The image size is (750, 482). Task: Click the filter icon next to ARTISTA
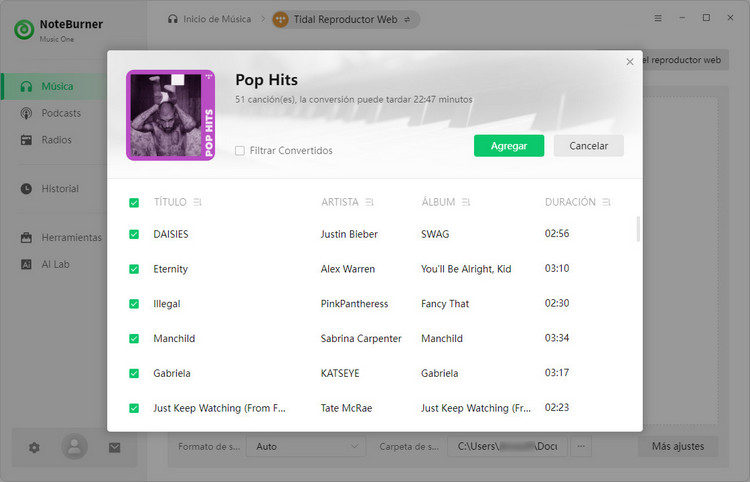pos(370,202)
